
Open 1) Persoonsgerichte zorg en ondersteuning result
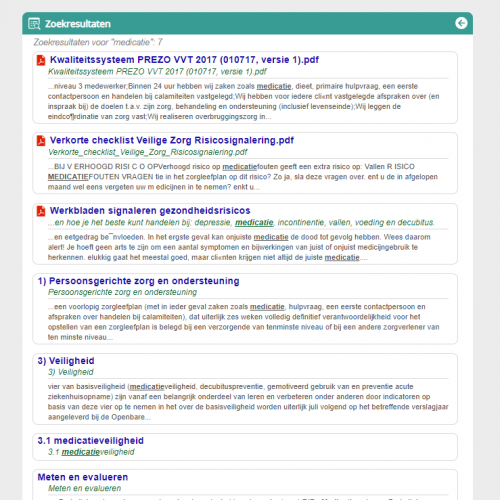(138, 281)
